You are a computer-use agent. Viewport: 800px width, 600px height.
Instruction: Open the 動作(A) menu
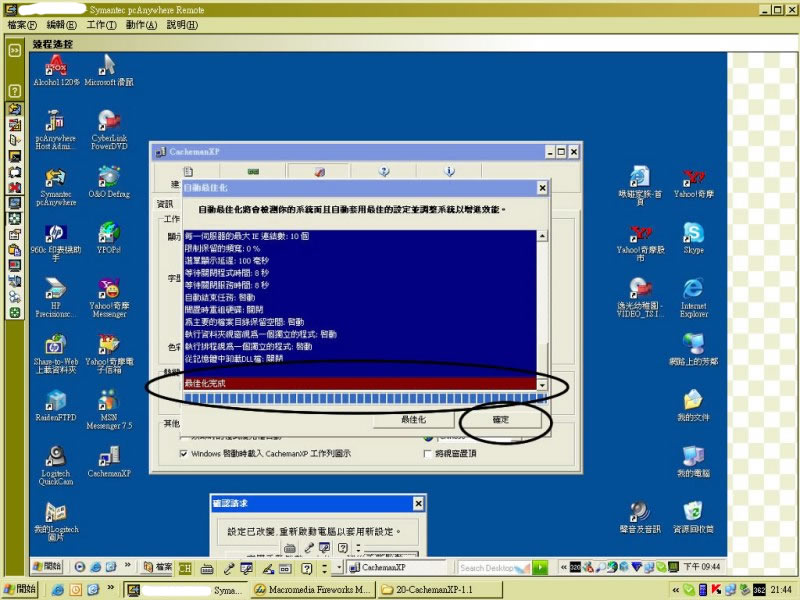141,24
